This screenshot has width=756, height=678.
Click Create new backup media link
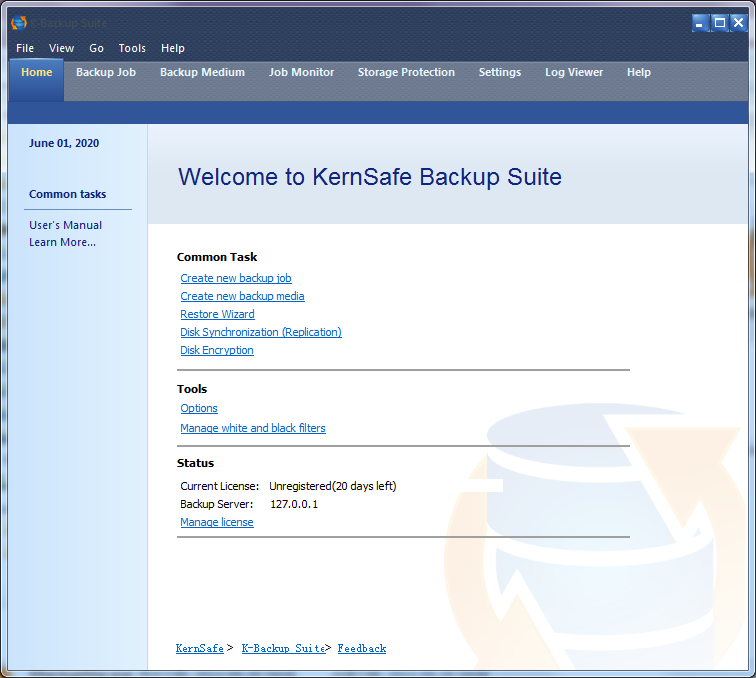tap(242, 296)
